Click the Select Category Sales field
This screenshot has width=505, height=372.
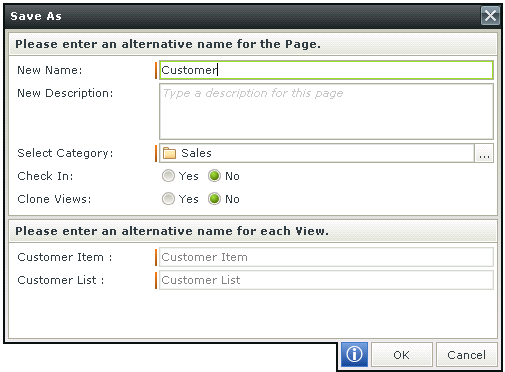[x=317, y=153]
